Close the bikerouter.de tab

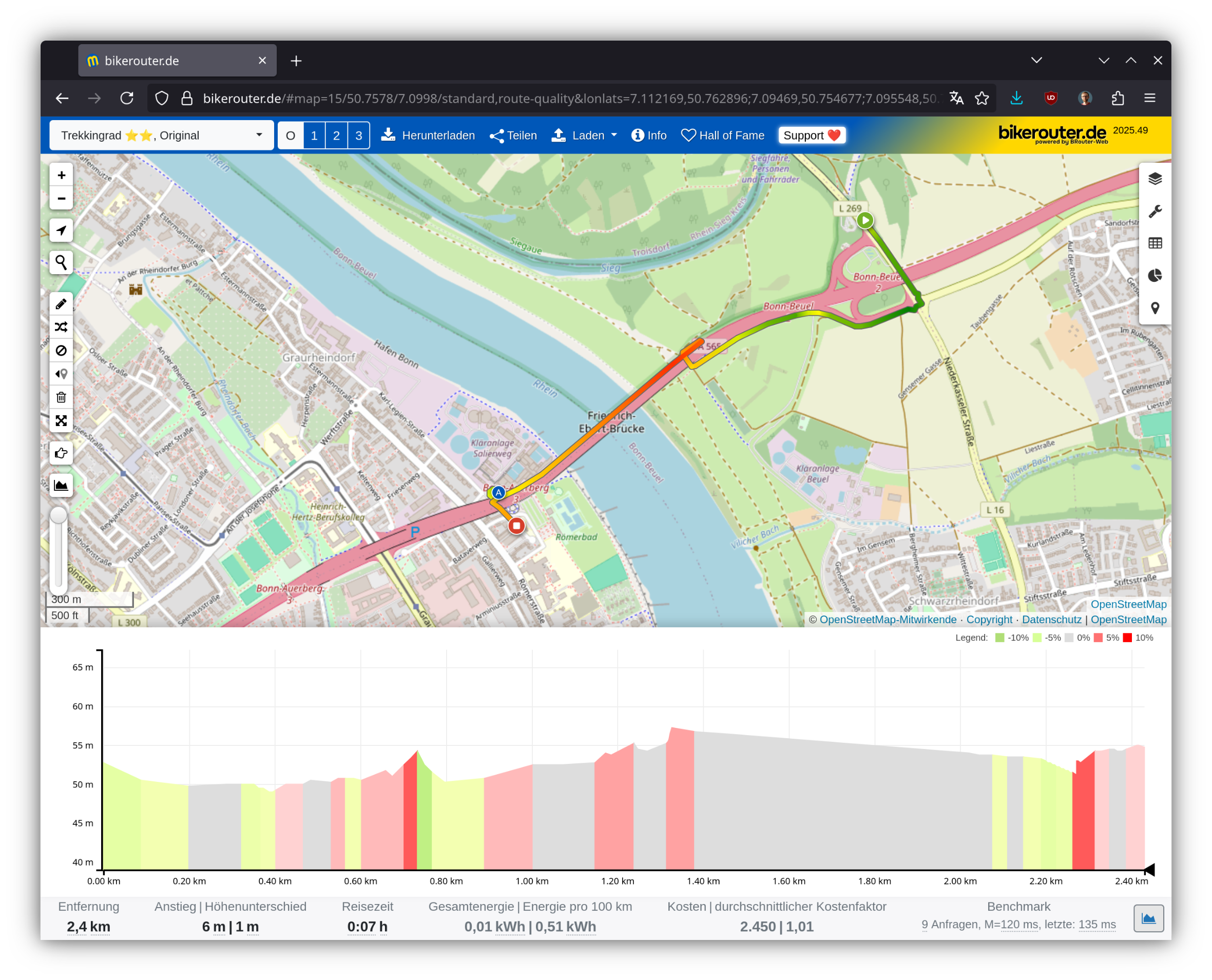pos(262,61)
